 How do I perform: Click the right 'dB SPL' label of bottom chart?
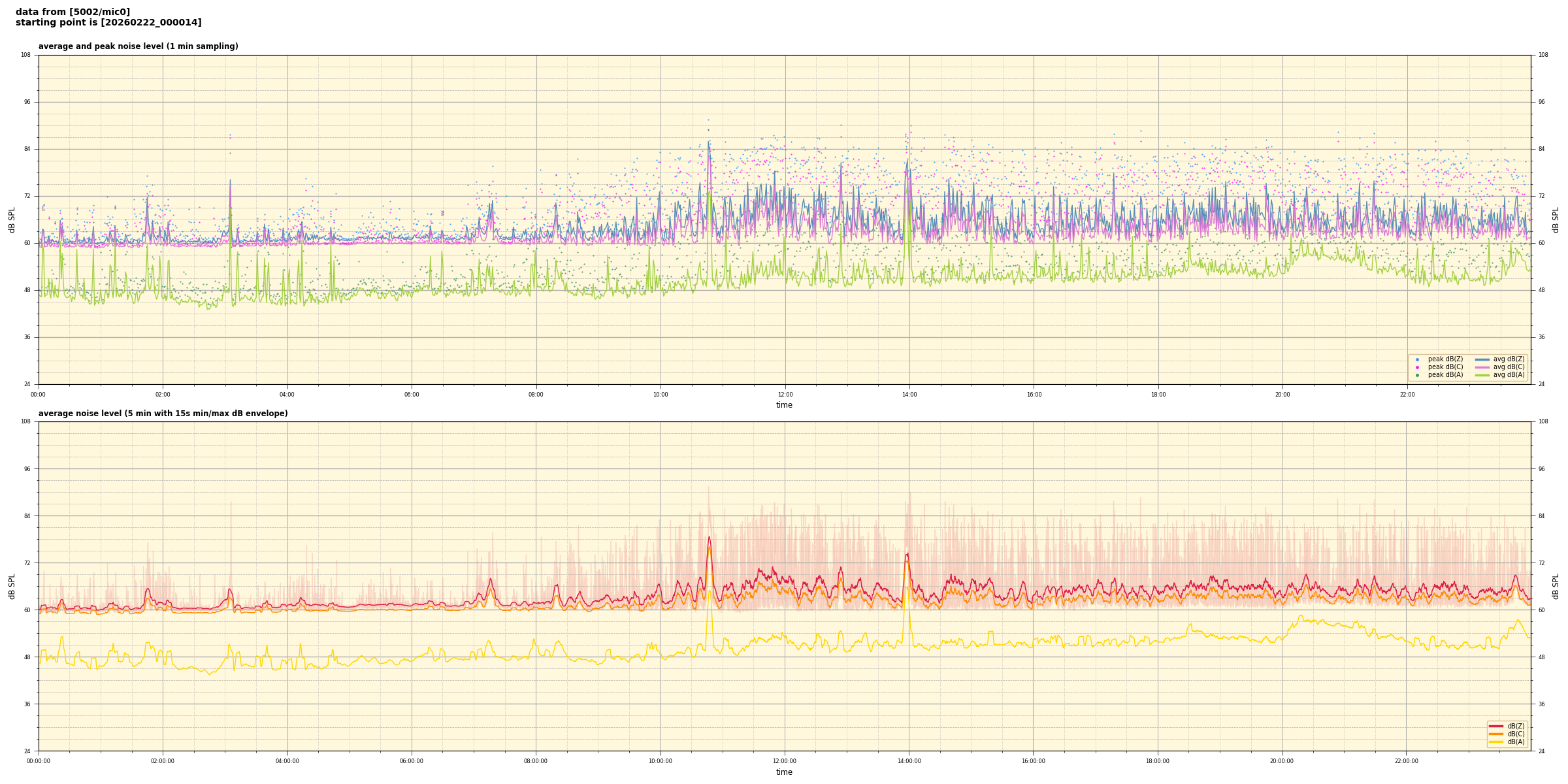tap(1556, 586)
